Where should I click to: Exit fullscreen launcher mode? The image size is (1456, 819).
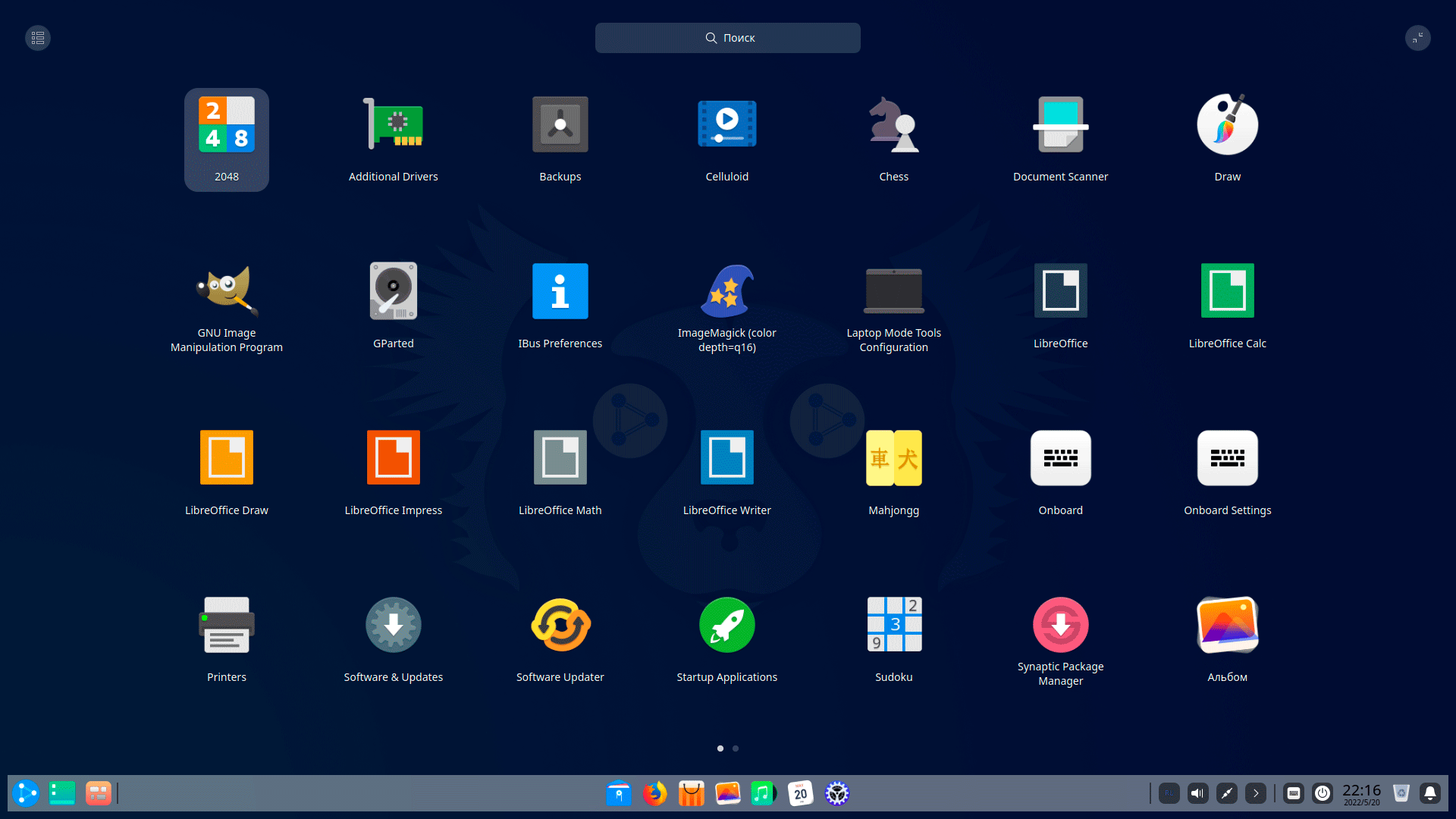(1417, 38)
